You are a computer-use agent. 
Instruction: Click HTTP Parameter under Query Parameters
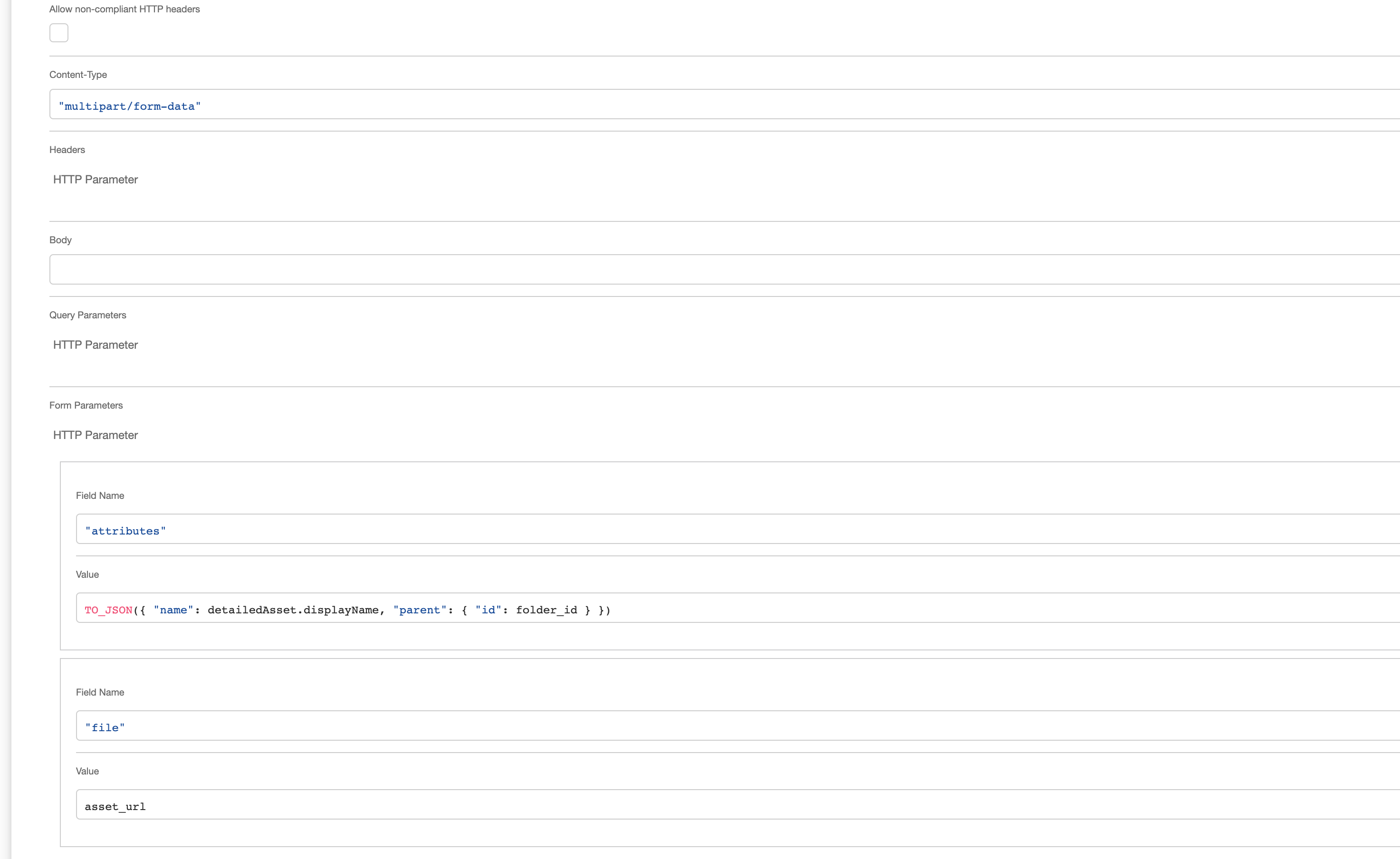96,345
